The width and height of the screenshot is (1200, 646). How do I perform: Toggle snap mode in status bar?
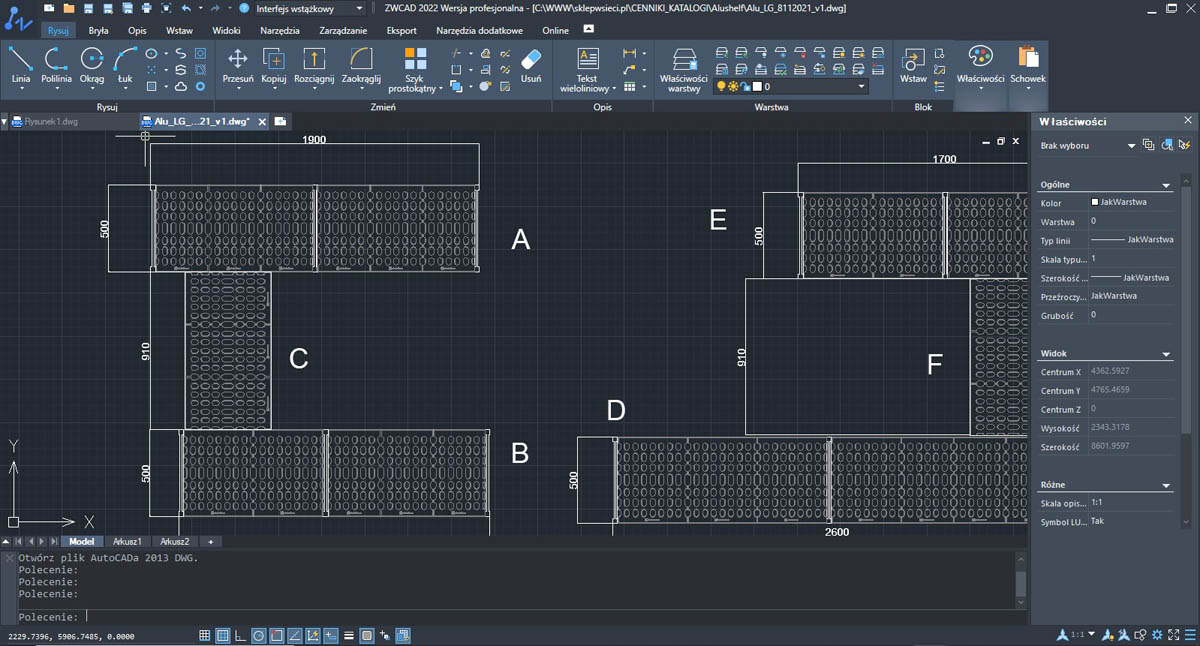click(204, 635)
